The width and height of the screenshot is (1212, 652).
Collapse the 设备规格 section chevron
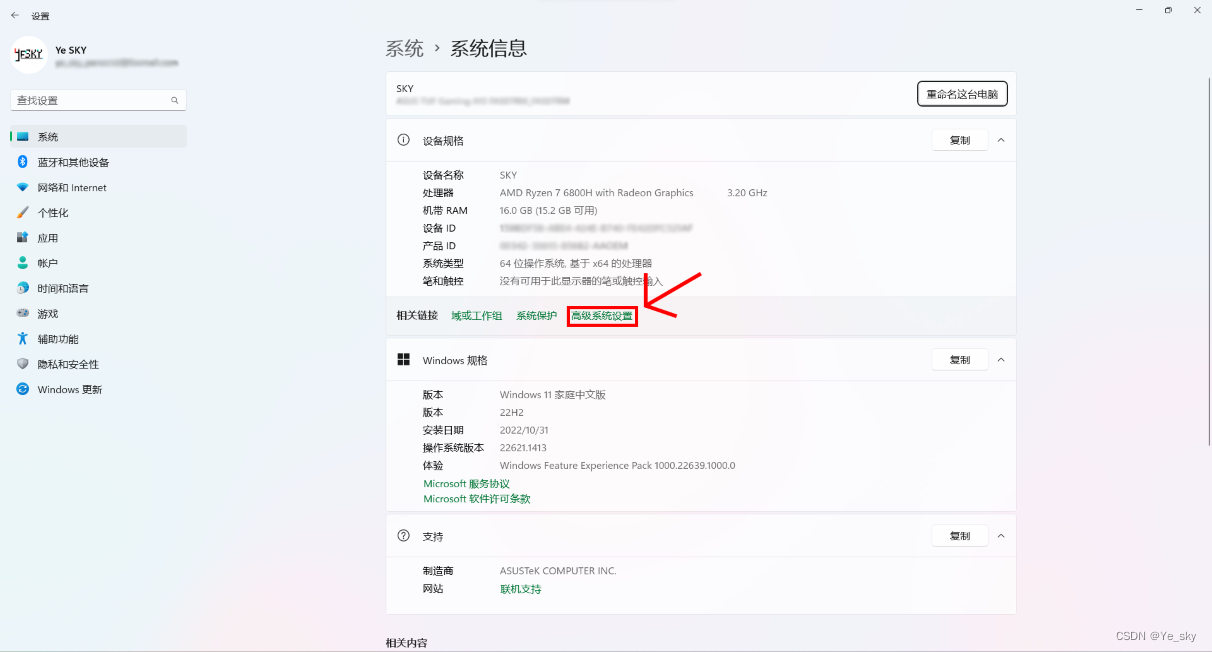tap(1001, 141)
